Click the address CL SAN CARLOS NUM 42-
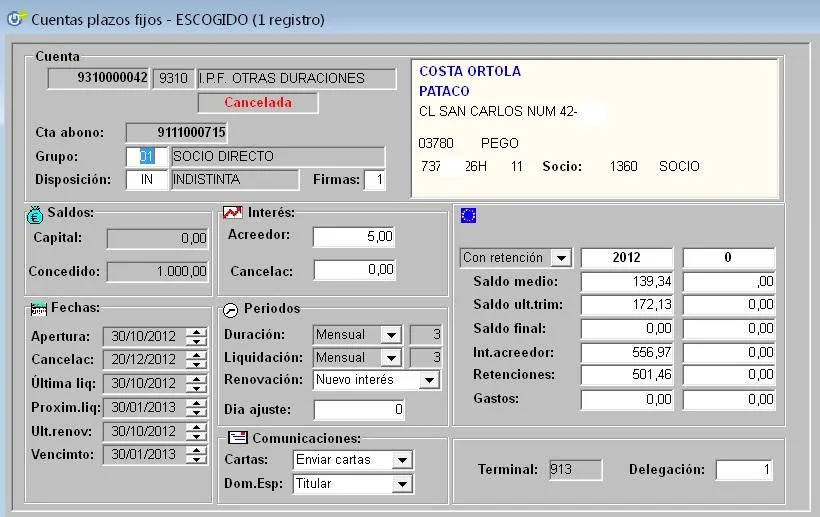 pyautogui.click(x=498, y=111)
